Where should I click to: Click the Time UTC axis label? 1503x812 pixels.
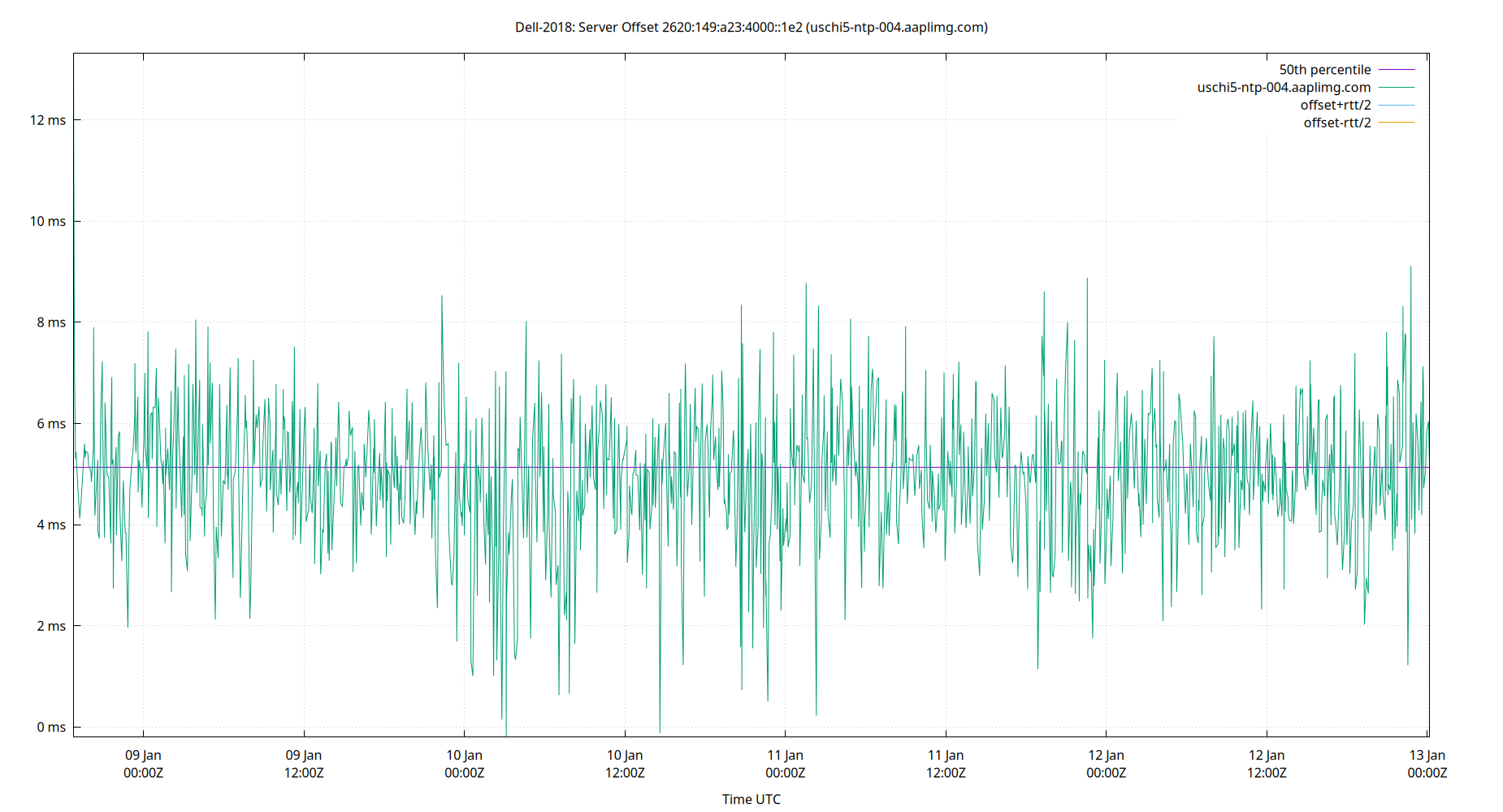(750, 799)
